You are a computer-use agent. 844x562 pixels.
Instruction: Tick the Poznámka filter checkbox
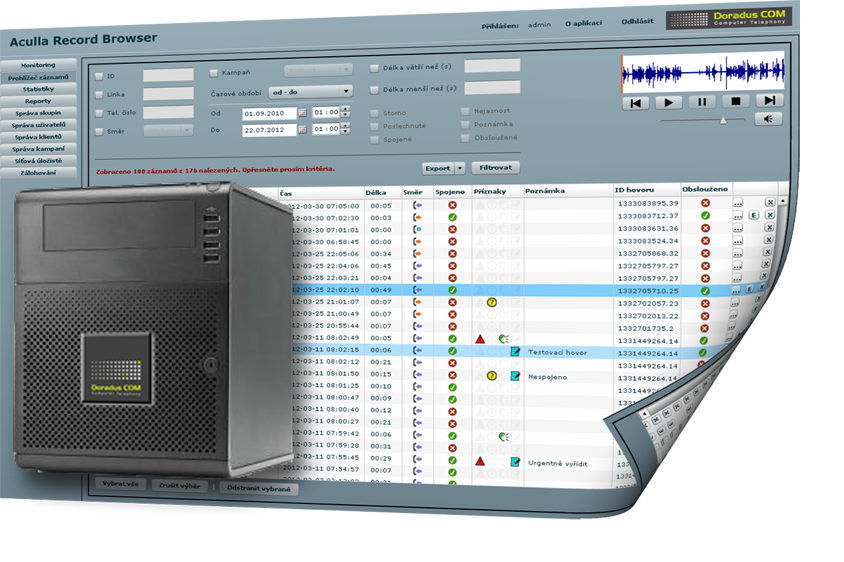[x=466, y=125]
